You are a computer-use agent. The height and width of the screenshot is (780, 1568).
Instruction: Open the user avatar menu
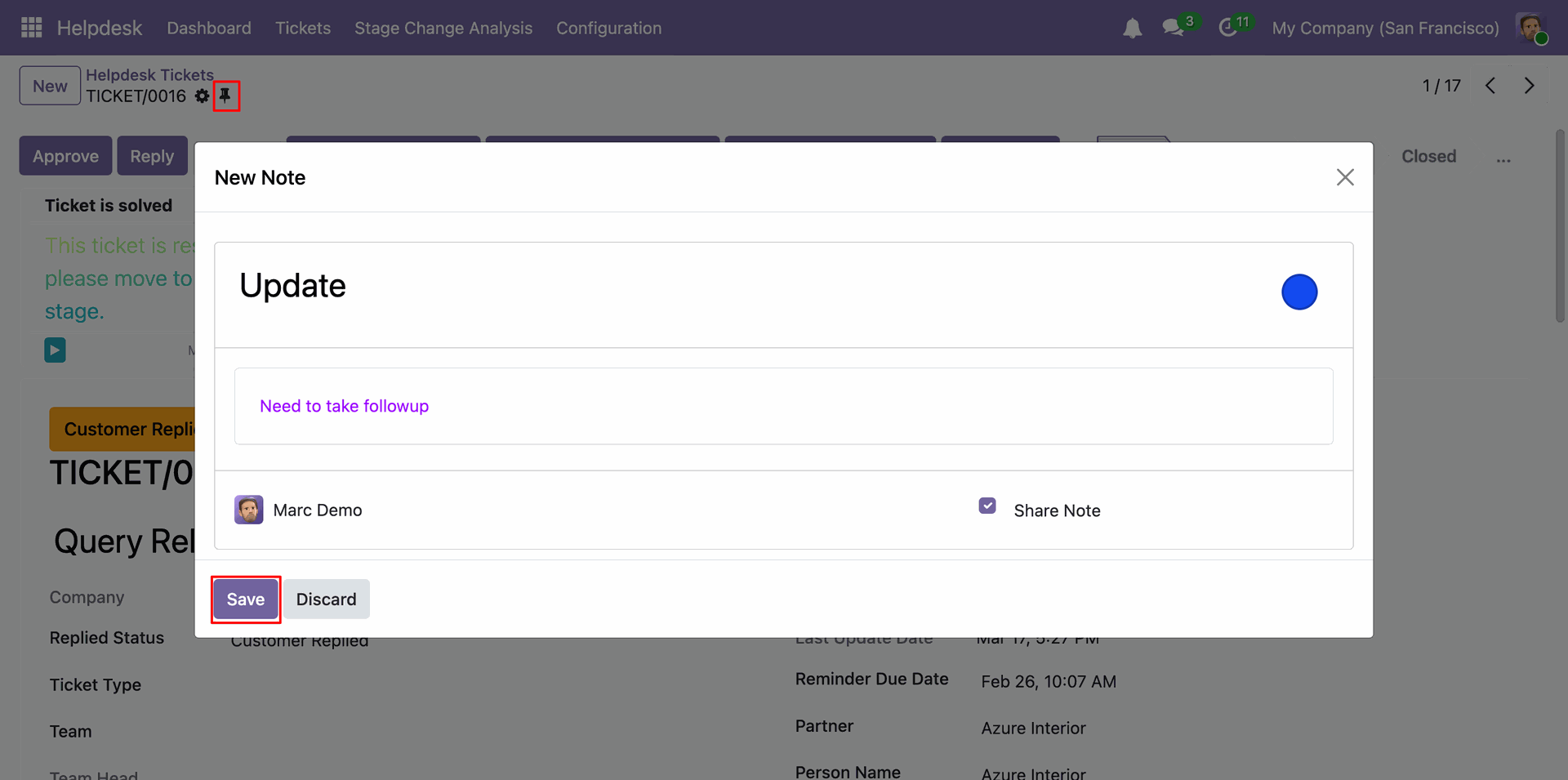[1530, 28]
